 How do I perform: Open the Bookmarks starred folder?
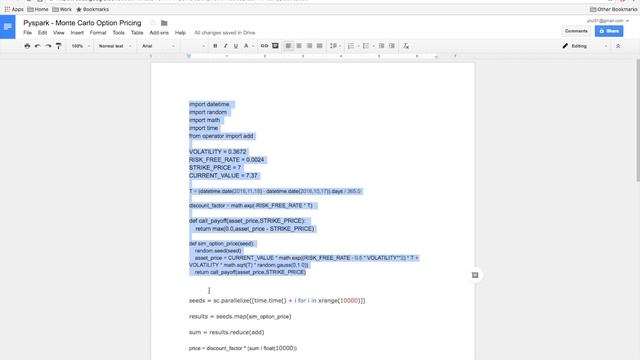(92, 9)
